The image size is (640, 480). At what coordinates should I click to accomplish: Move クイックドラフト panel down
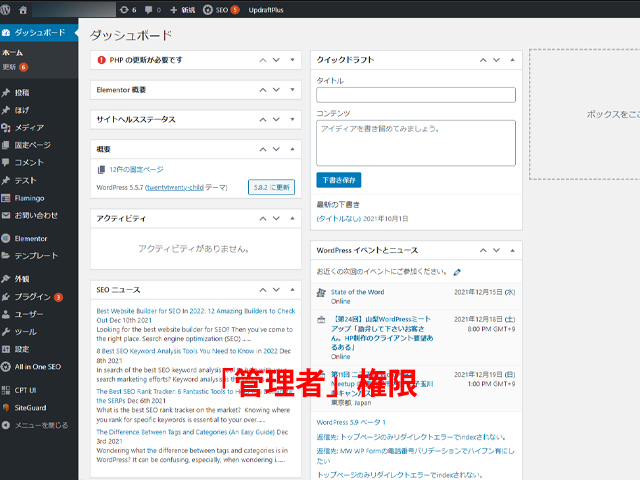click(496, 60)
